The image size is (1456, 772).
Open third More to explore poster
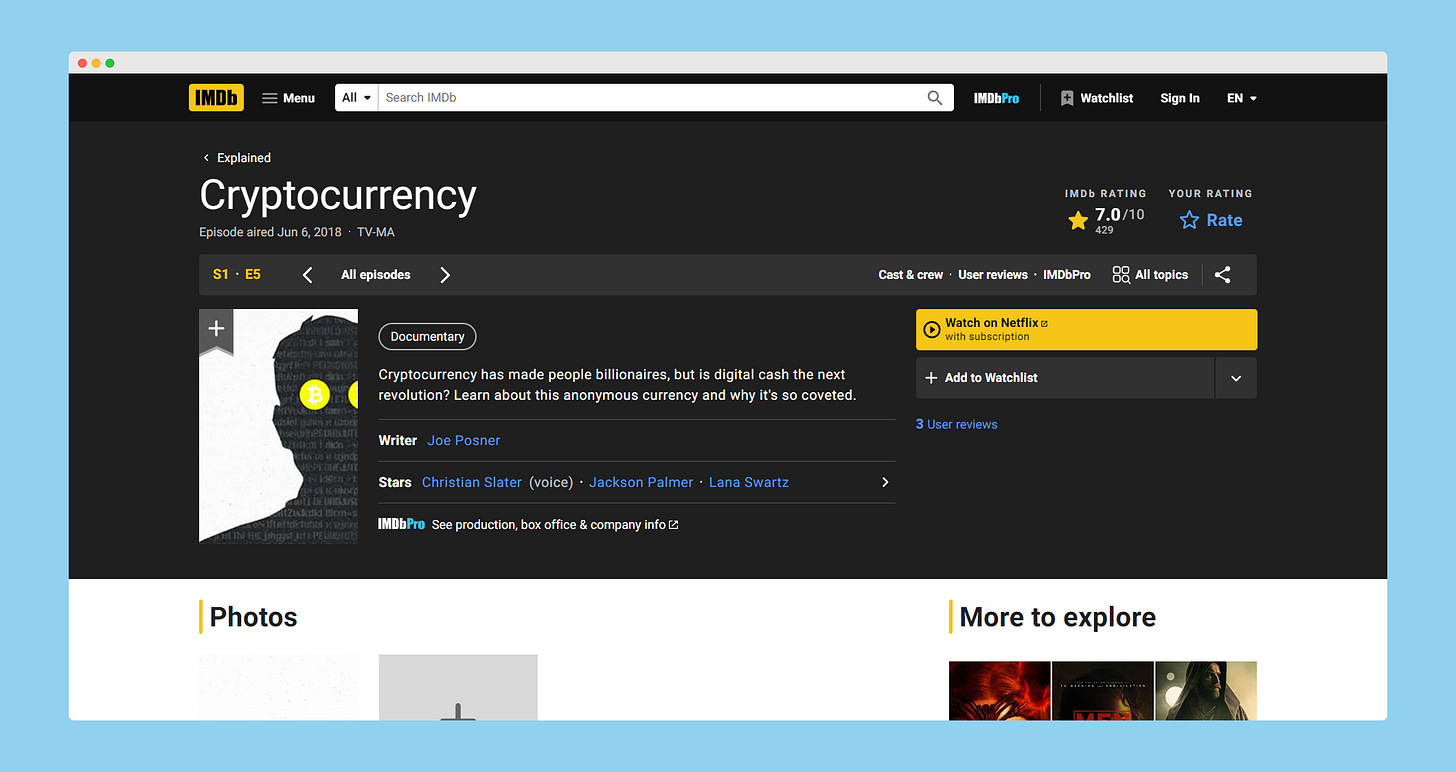coord(1205,691)
